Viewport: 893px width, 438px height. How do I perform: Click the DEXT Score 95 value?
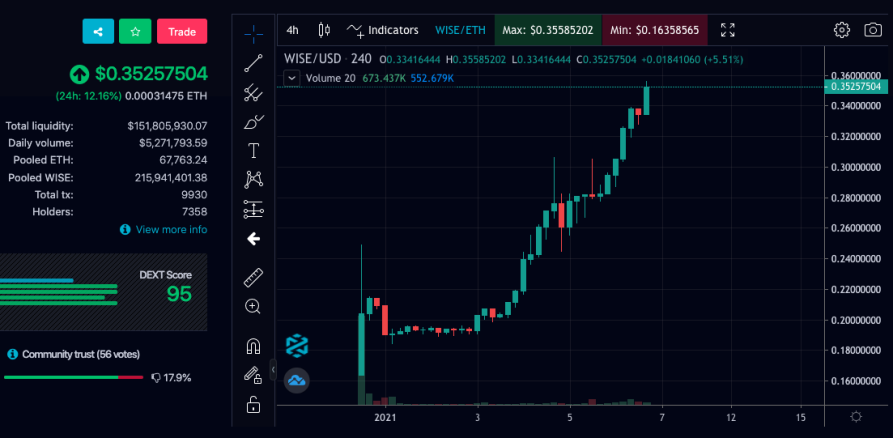point(179,294)
